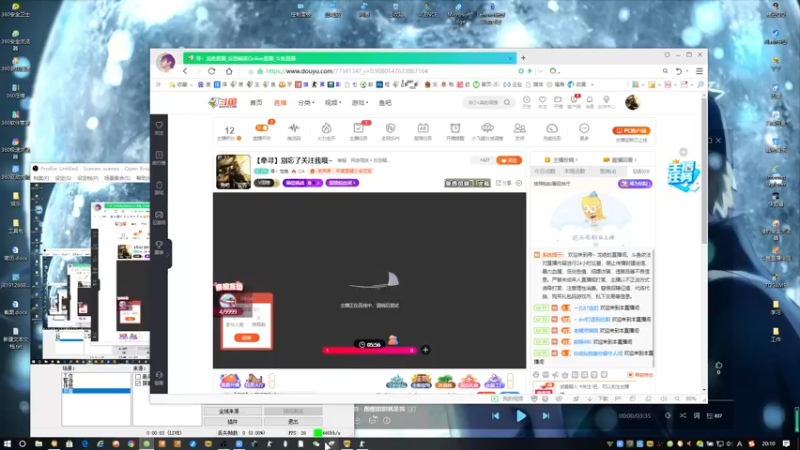Open the notifications bell icon in Douyu header
This screenshot has width=800, height=450.
click(589, 101)
